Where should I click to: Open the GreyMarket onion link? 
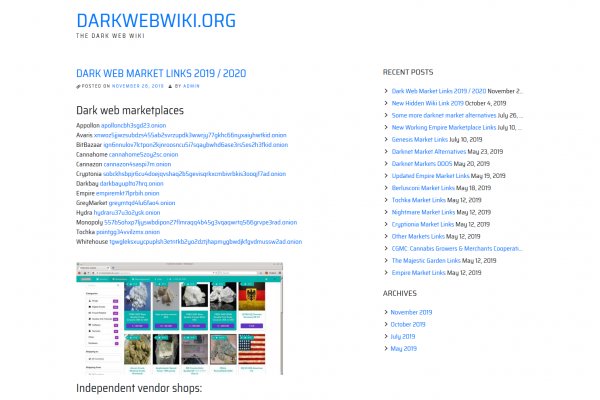click(142, 203)
